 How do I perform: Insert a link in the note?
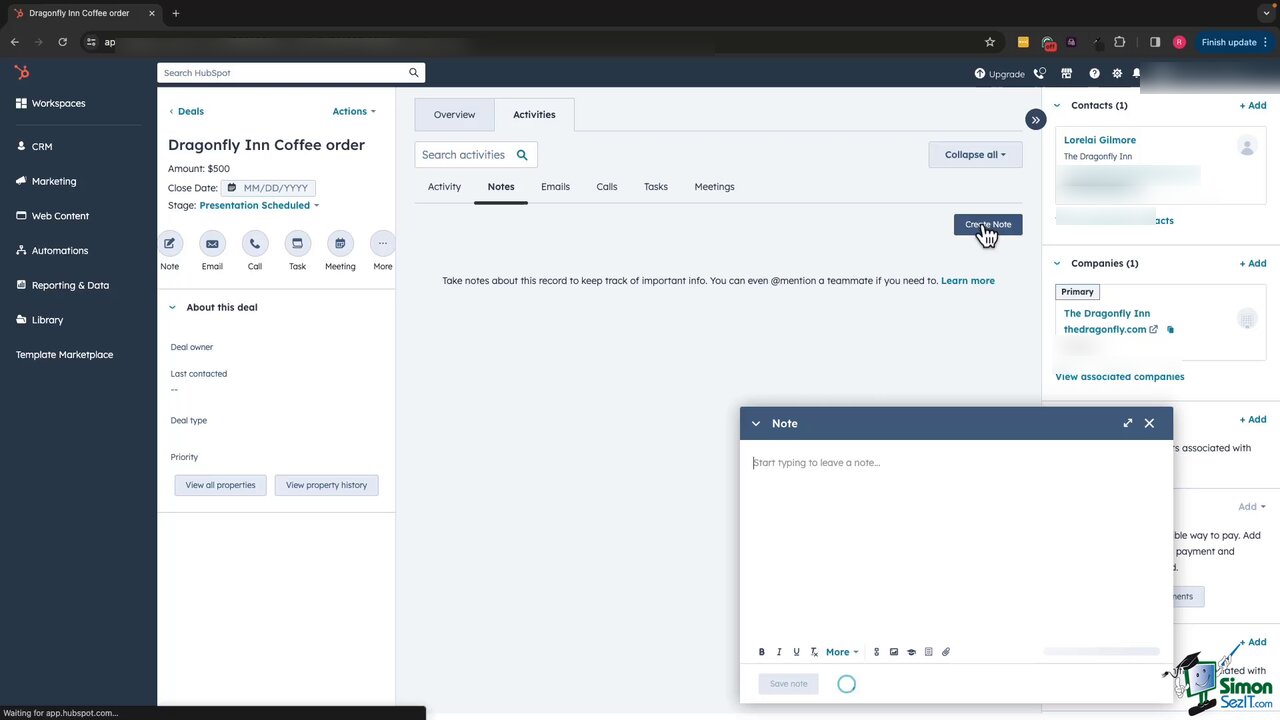click(x=876, y=652)
